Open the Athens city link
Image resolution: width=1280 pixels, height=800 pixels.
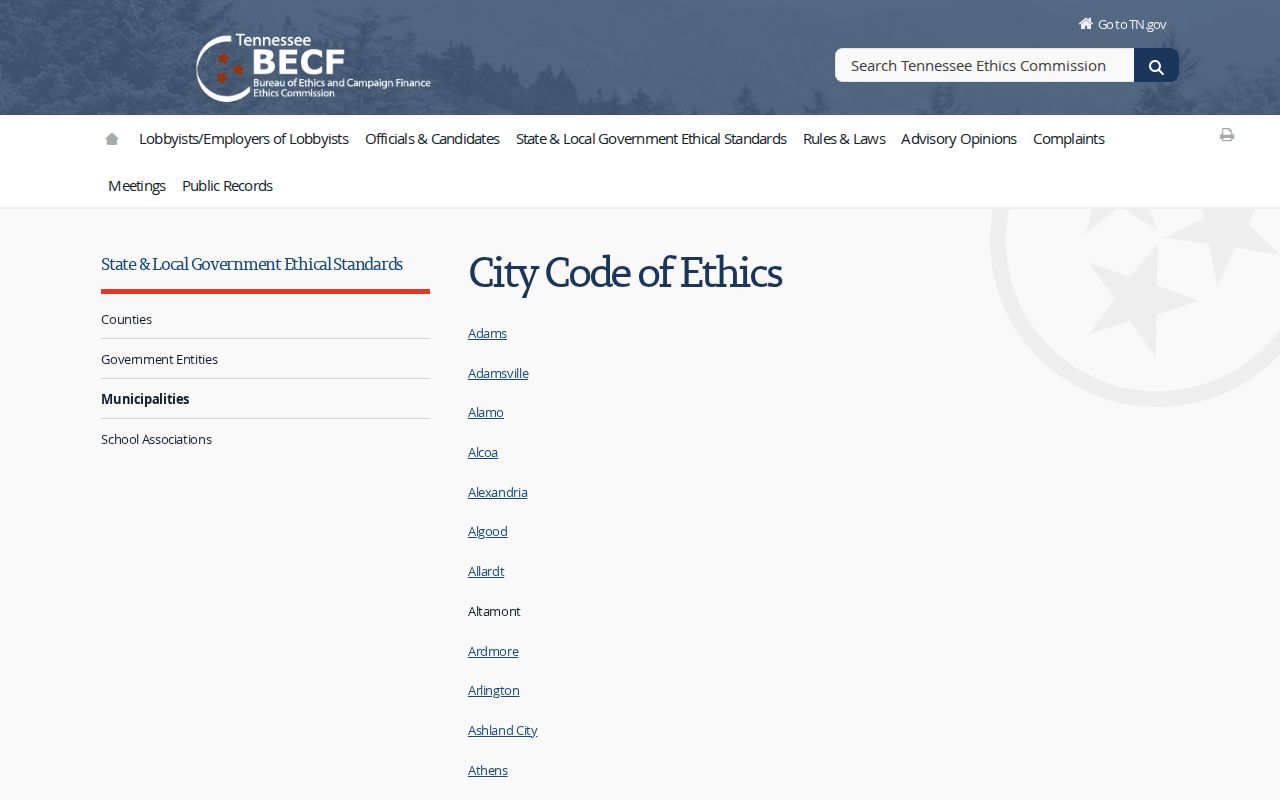coord(488,770)
